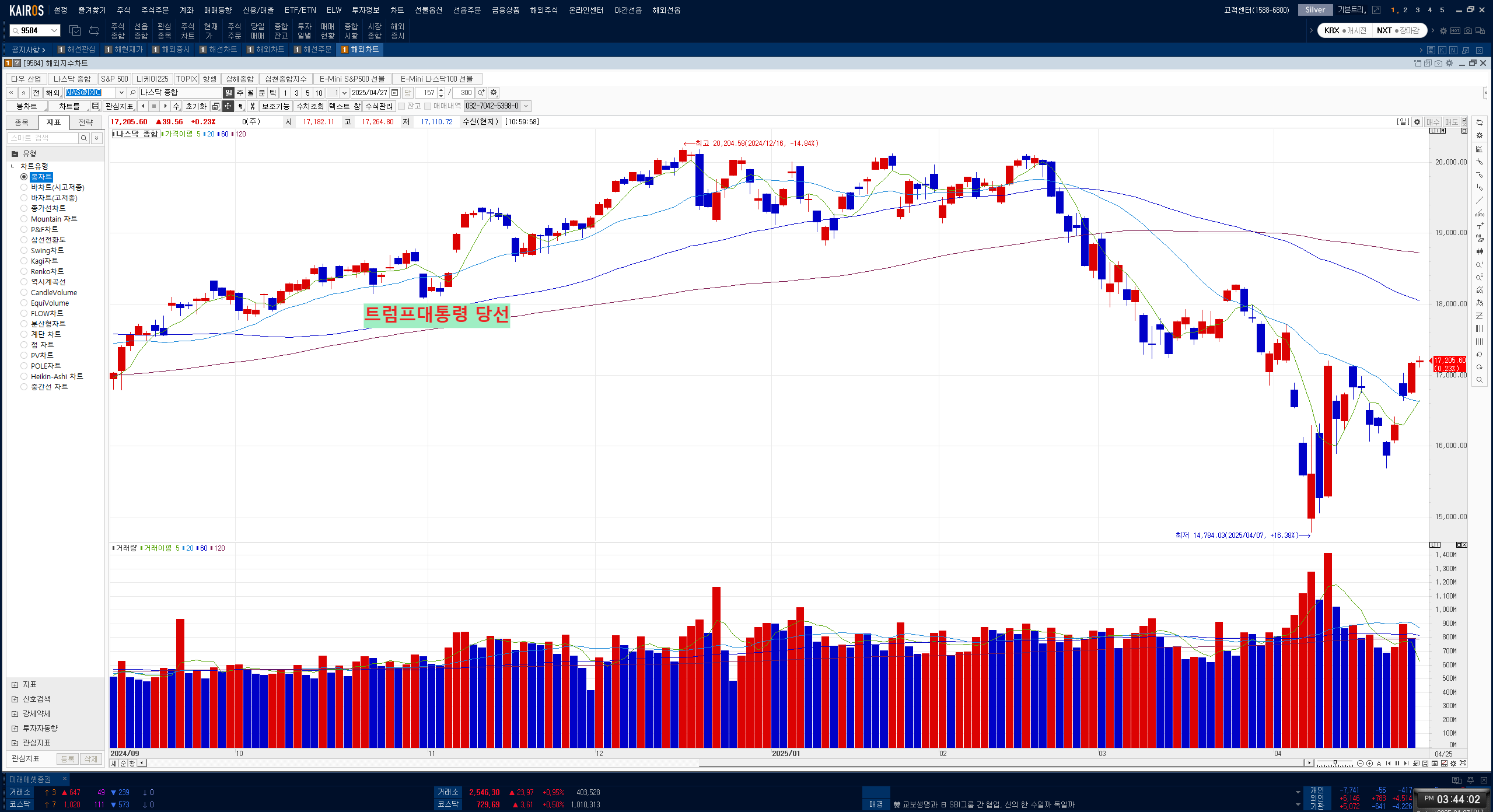Toggle the 잔고 checkbox
The image size is (1493, 812).
[401, 106]
